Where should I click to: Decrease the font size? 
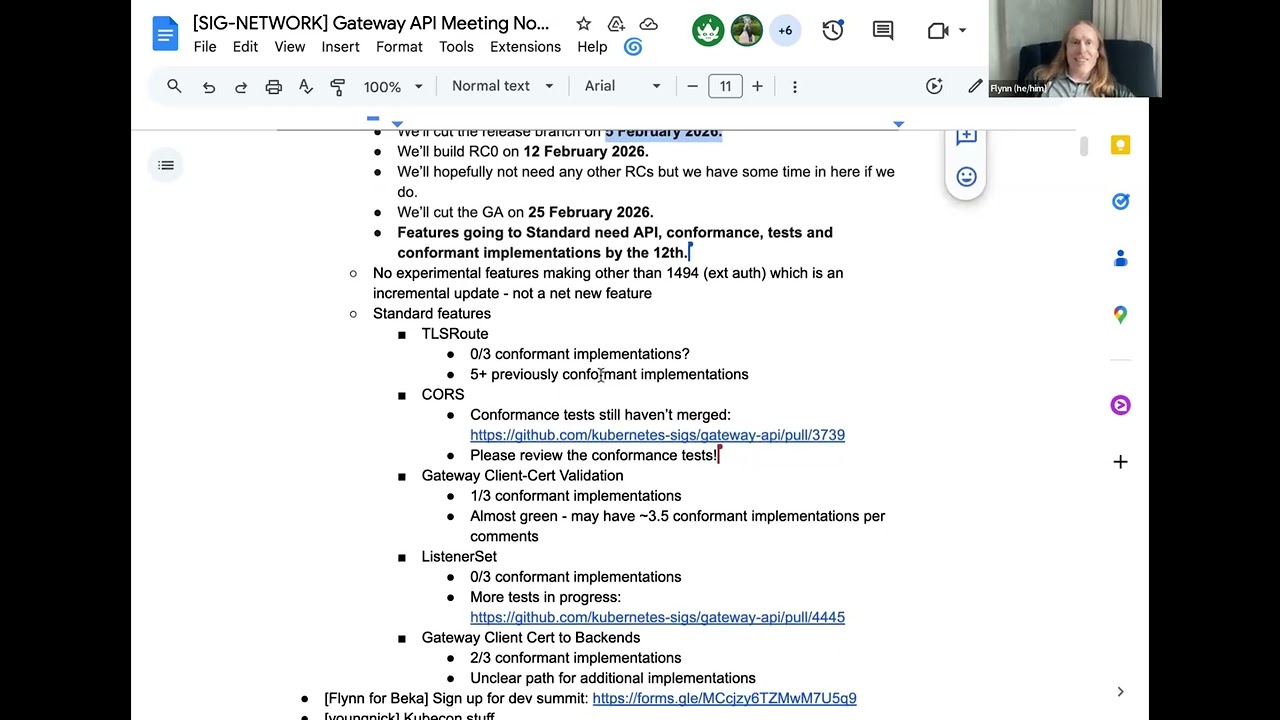click(x=692, y=87)
